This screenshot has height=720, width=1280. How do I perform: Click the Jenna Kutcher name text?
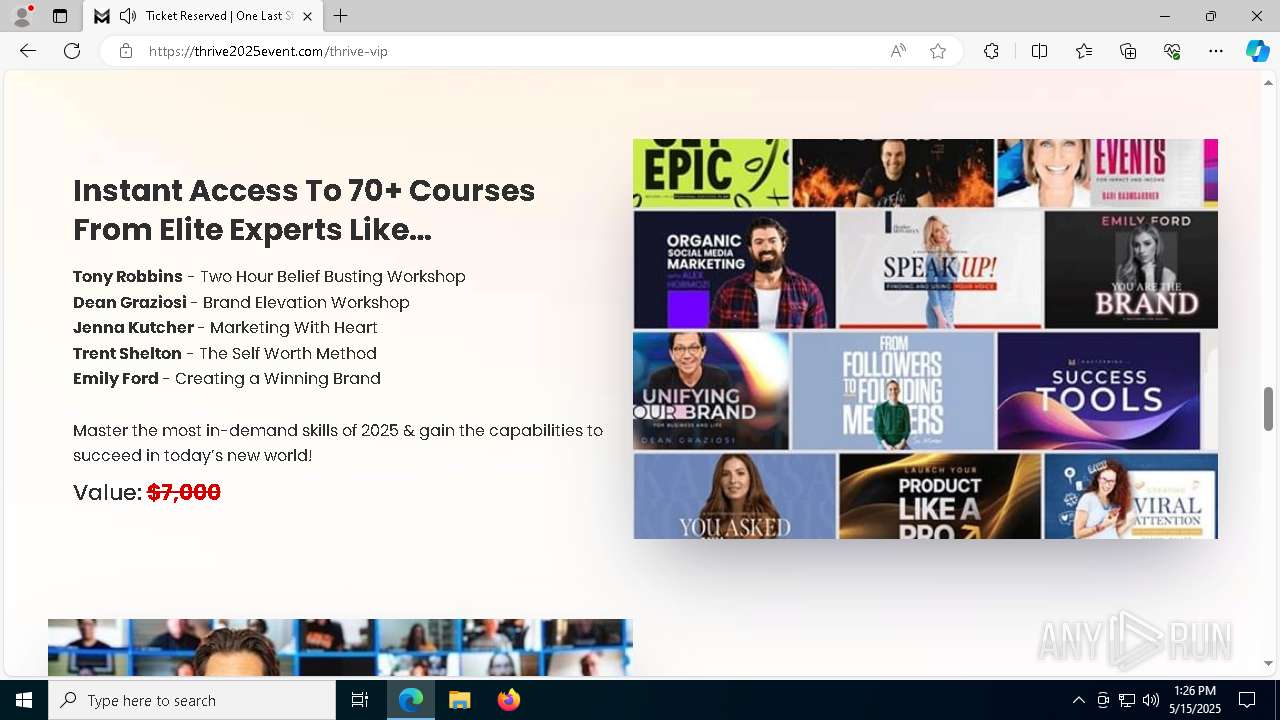(x=133, y=327)
